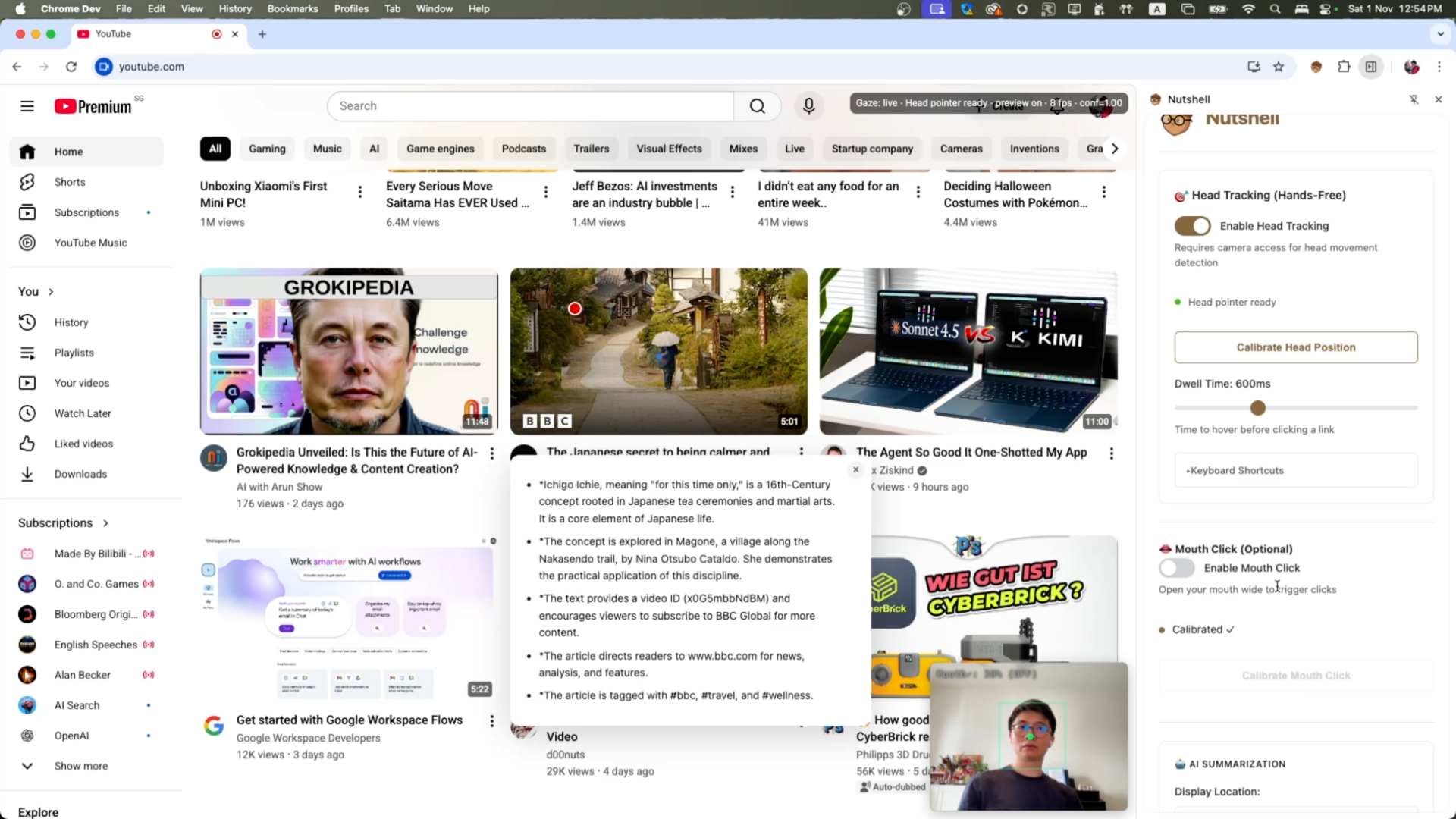Open Liked videos in sidebar
Screen dimensions: 1456x819
(83, 444)
